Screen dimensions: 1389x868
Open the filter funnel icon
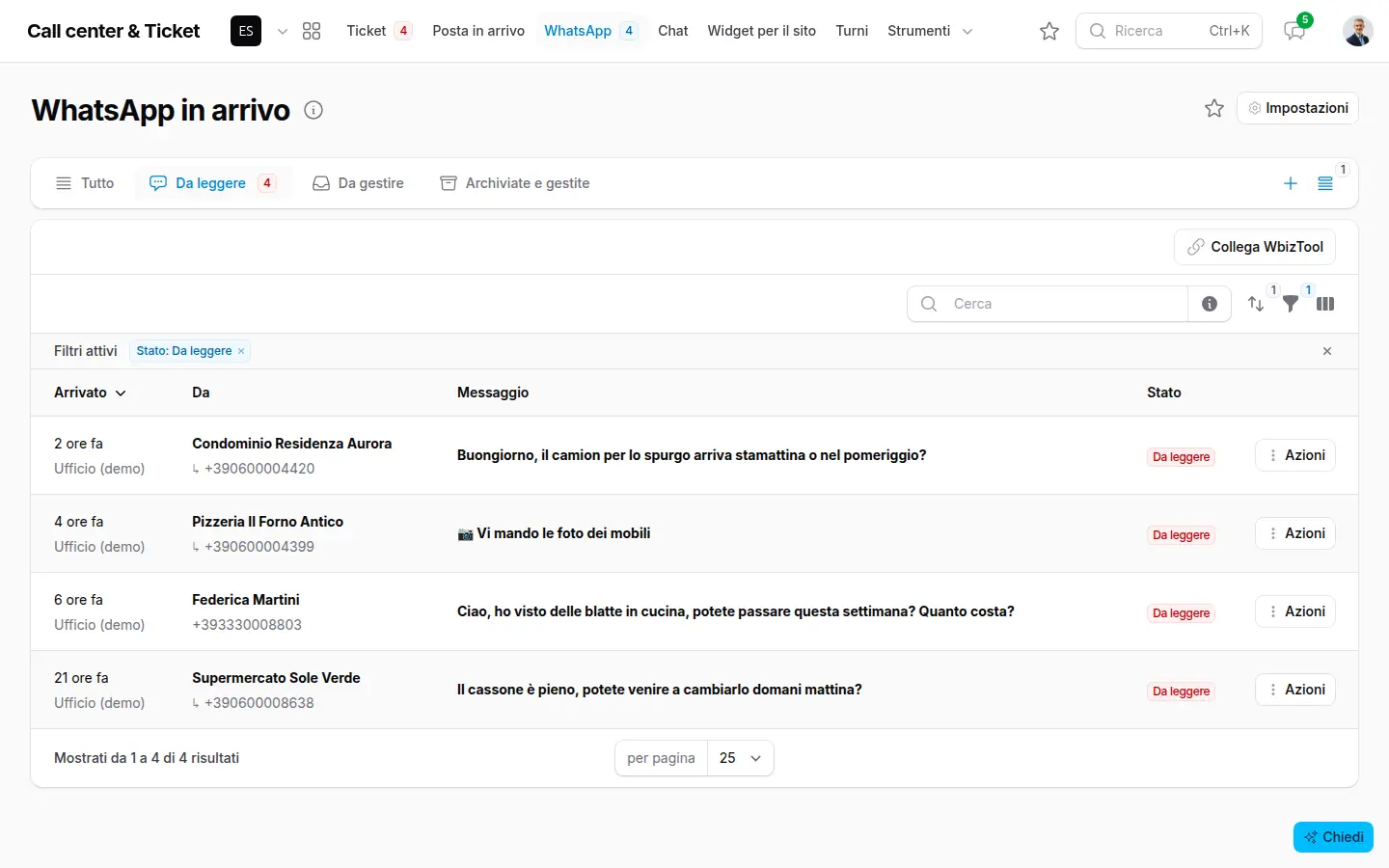(1291, 304)
